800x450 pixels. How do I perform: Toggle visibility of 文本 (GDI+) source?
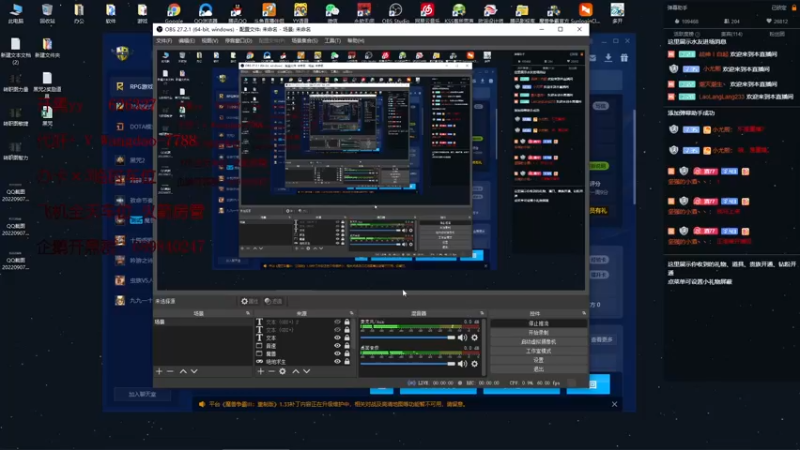pyautogui.click(x=337, y=330)
